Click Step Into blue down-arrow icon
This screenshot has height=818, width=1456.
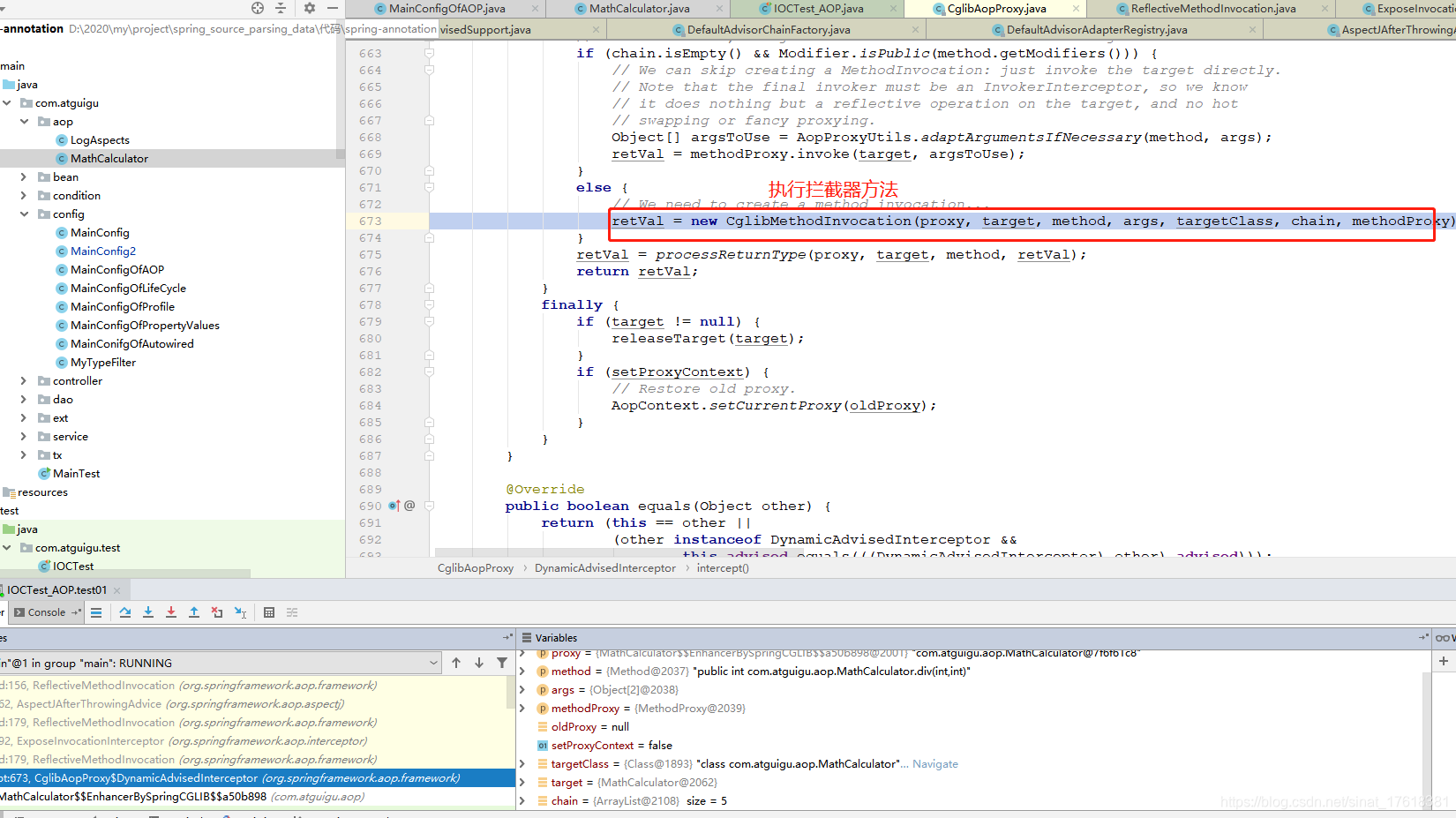[148, 612]
